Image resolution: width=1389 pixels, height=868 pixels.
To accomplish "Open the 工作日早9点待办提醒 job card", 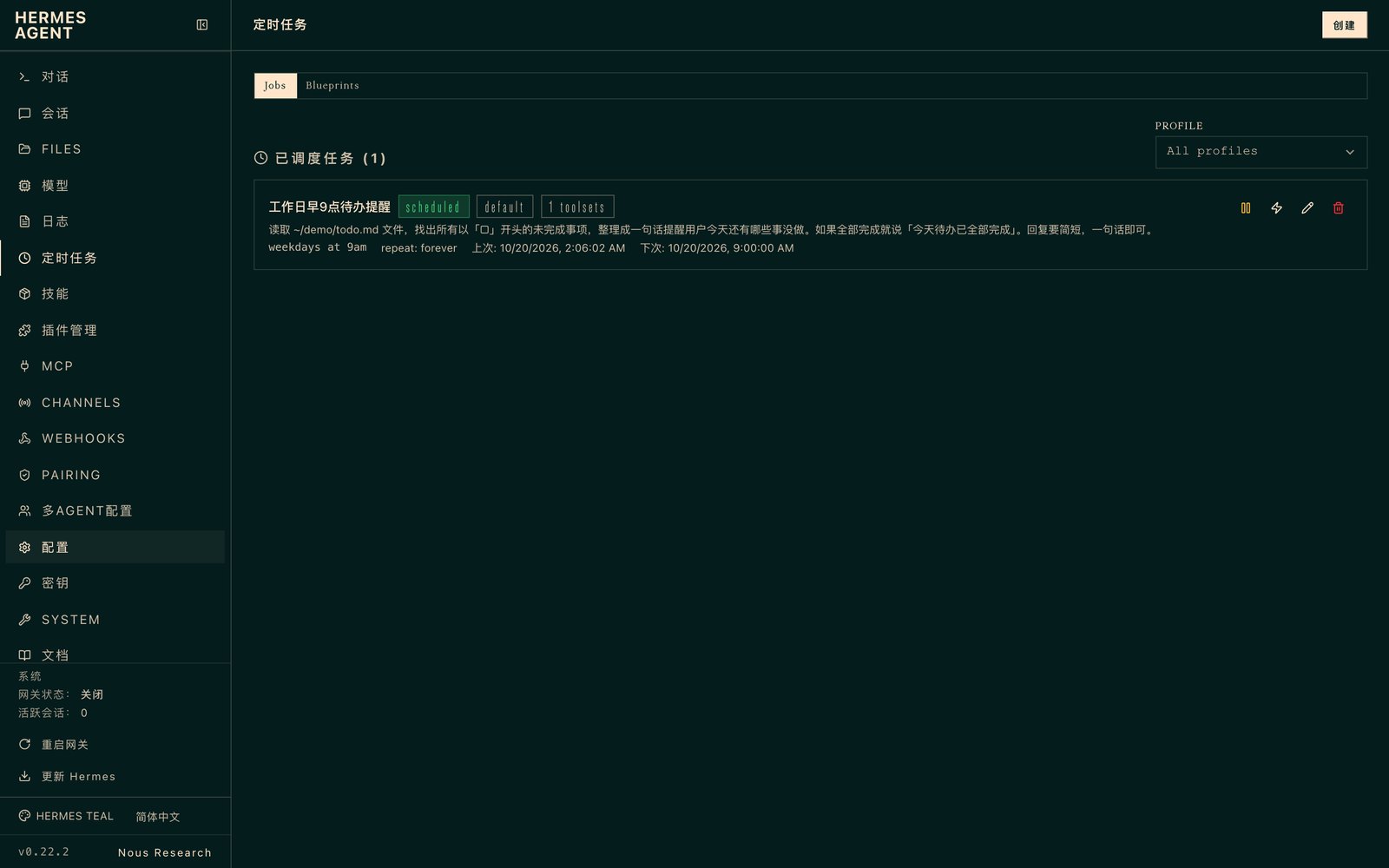I will (810, 225).
